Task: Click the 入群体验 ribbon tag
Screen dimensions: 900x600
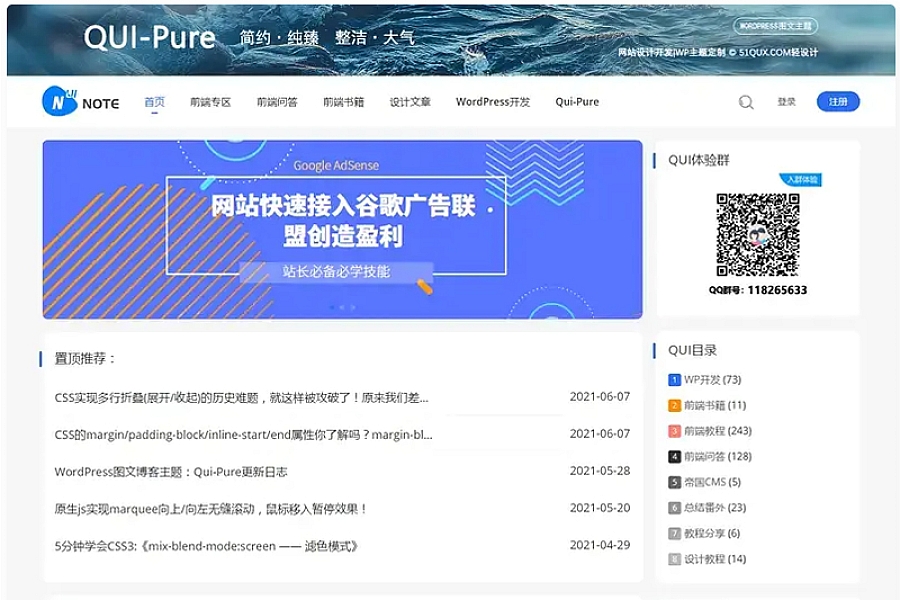Action: 802,180
